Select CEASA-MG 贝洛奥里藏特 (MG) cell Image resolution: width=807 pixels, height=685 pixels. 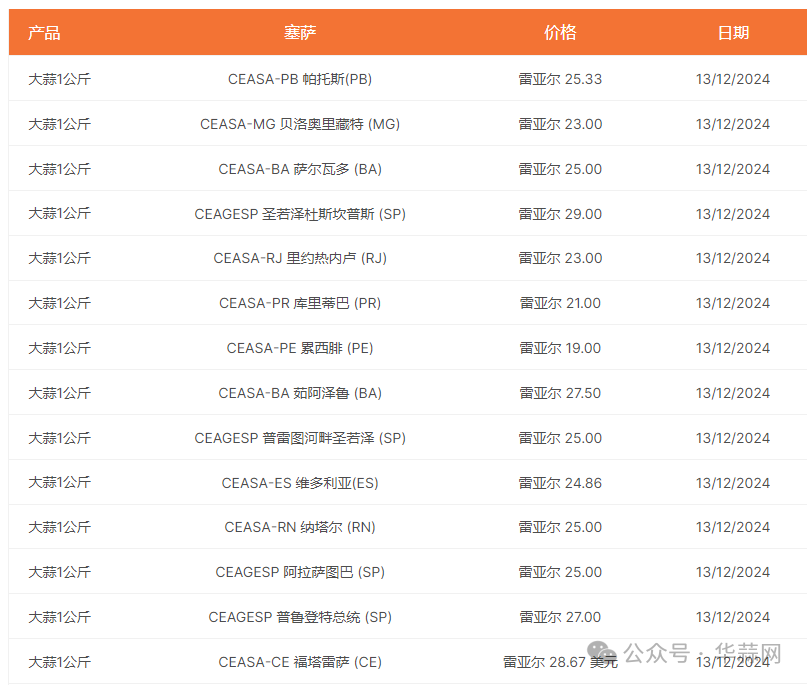300,124
